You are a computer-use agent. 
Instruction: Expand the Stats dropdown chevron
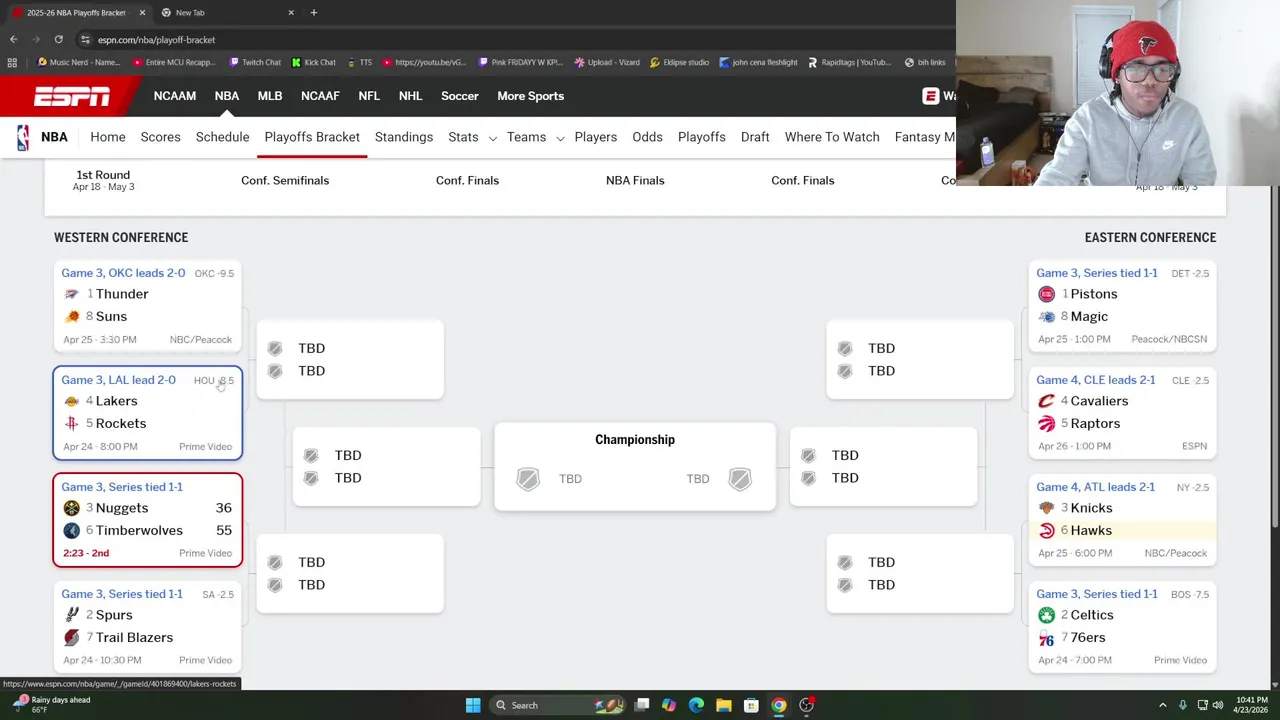492,138
